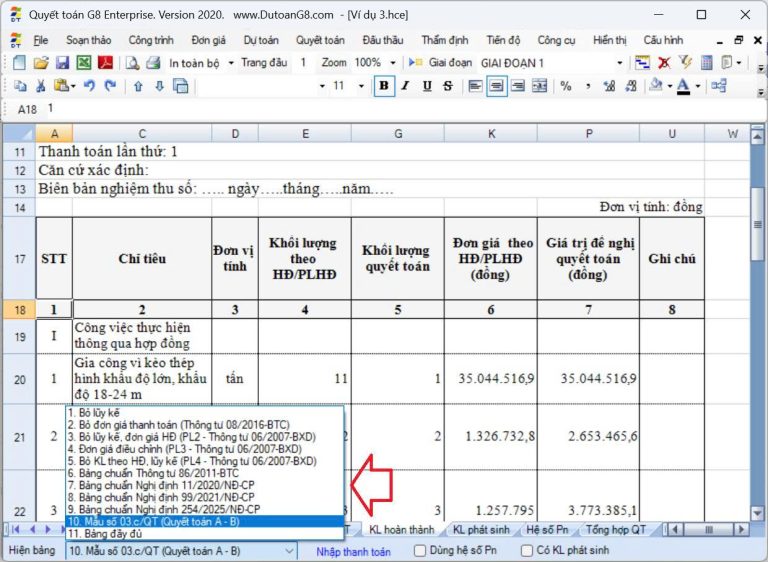Open the 'Tổng hợp QT' sheet tab

pos(615,529)
